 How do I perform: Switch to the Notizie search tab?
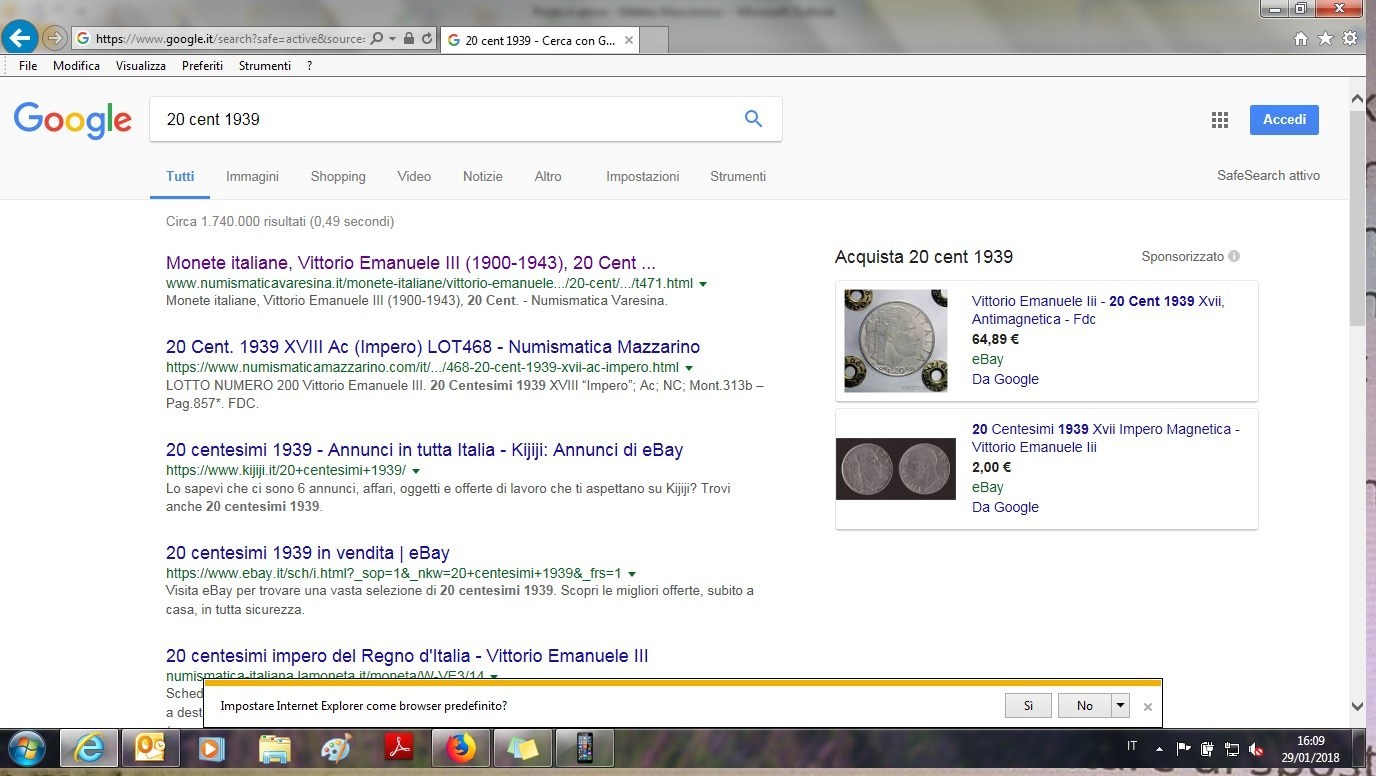coord(483,176)
